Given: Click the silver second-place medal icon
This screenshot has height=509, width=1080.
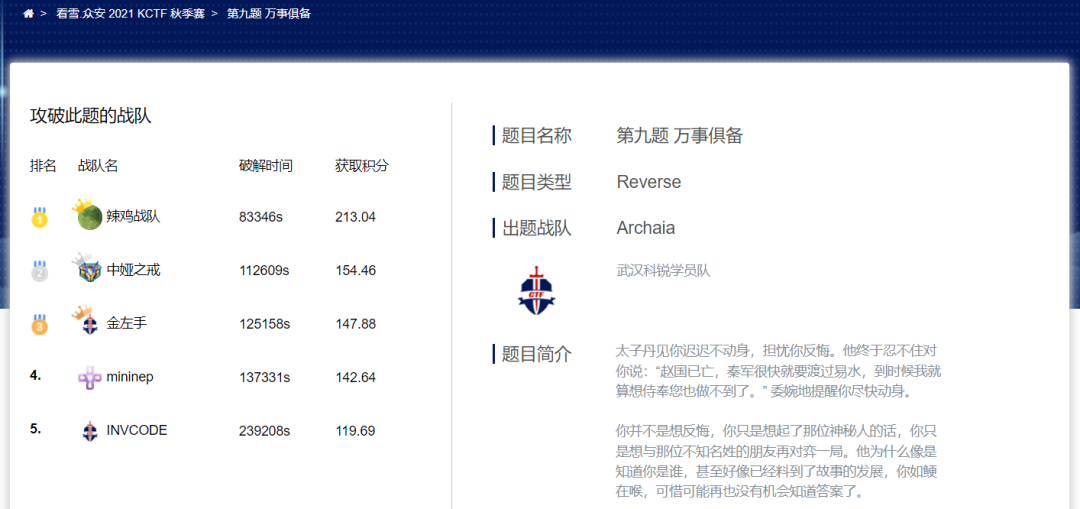Looking at the screenshot, I should [x=39, y=271].
